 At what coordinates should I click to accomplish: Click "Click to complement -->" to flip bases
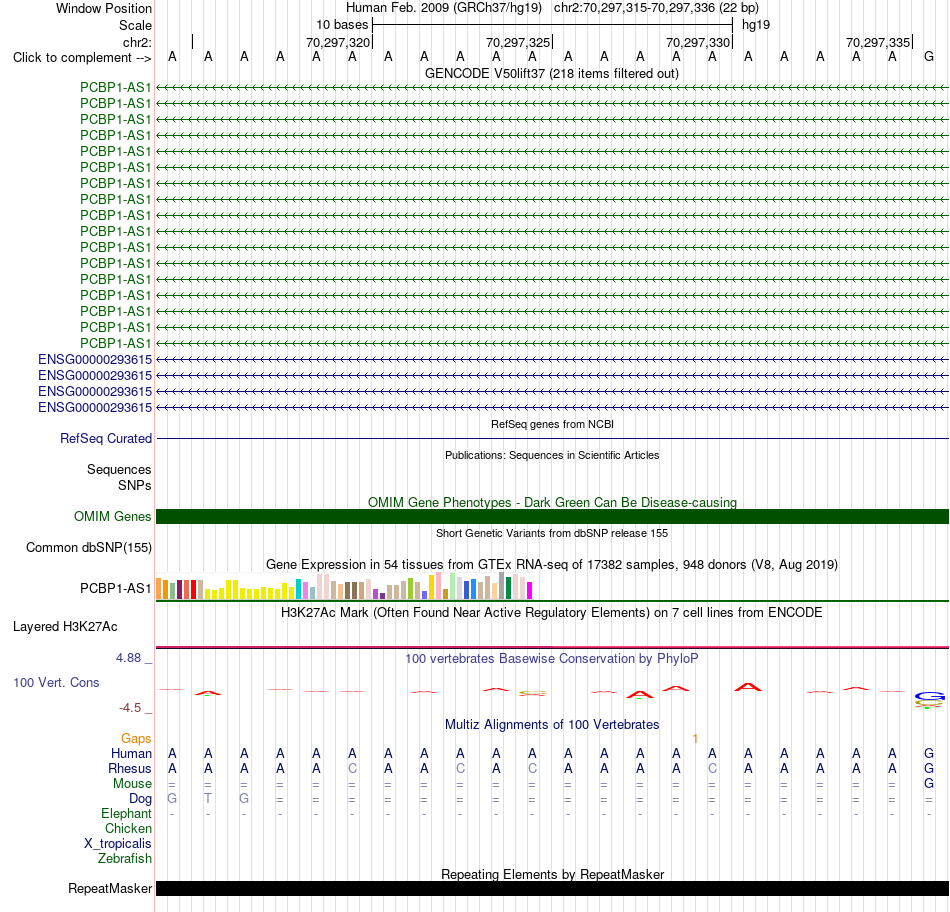point(82,58)
